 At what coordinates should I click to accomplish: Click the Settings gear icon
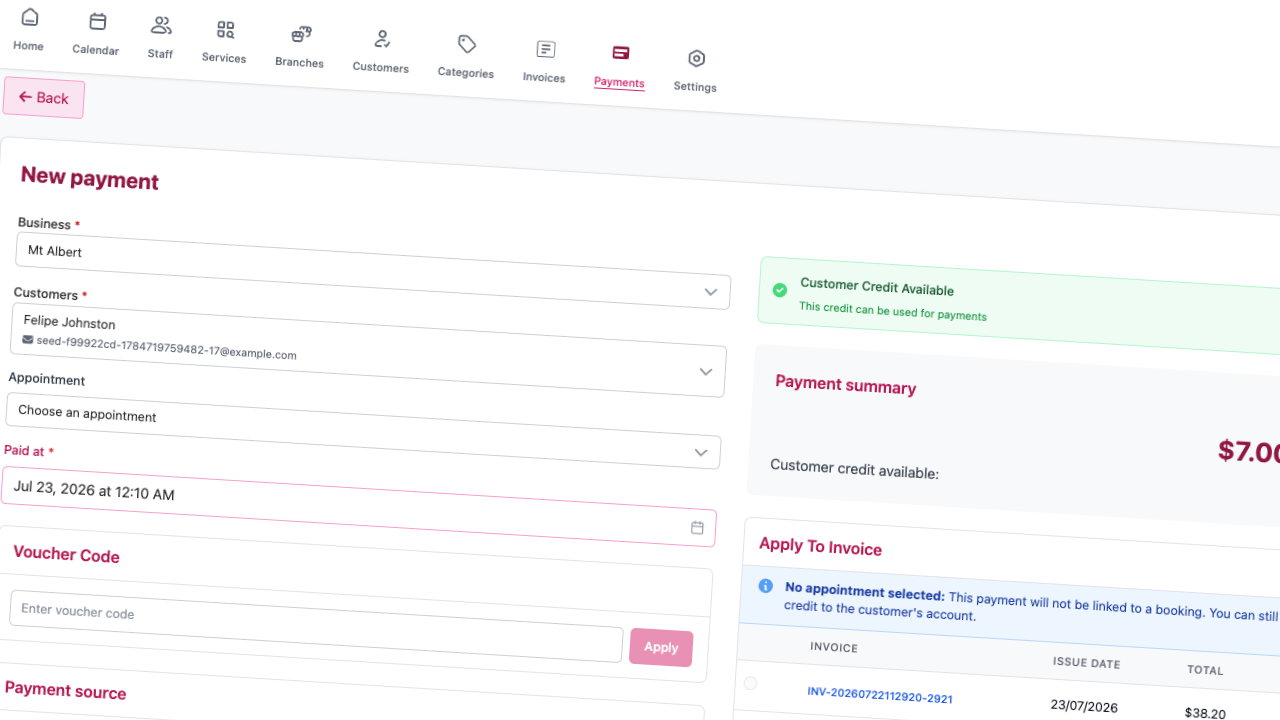(697, 58)
